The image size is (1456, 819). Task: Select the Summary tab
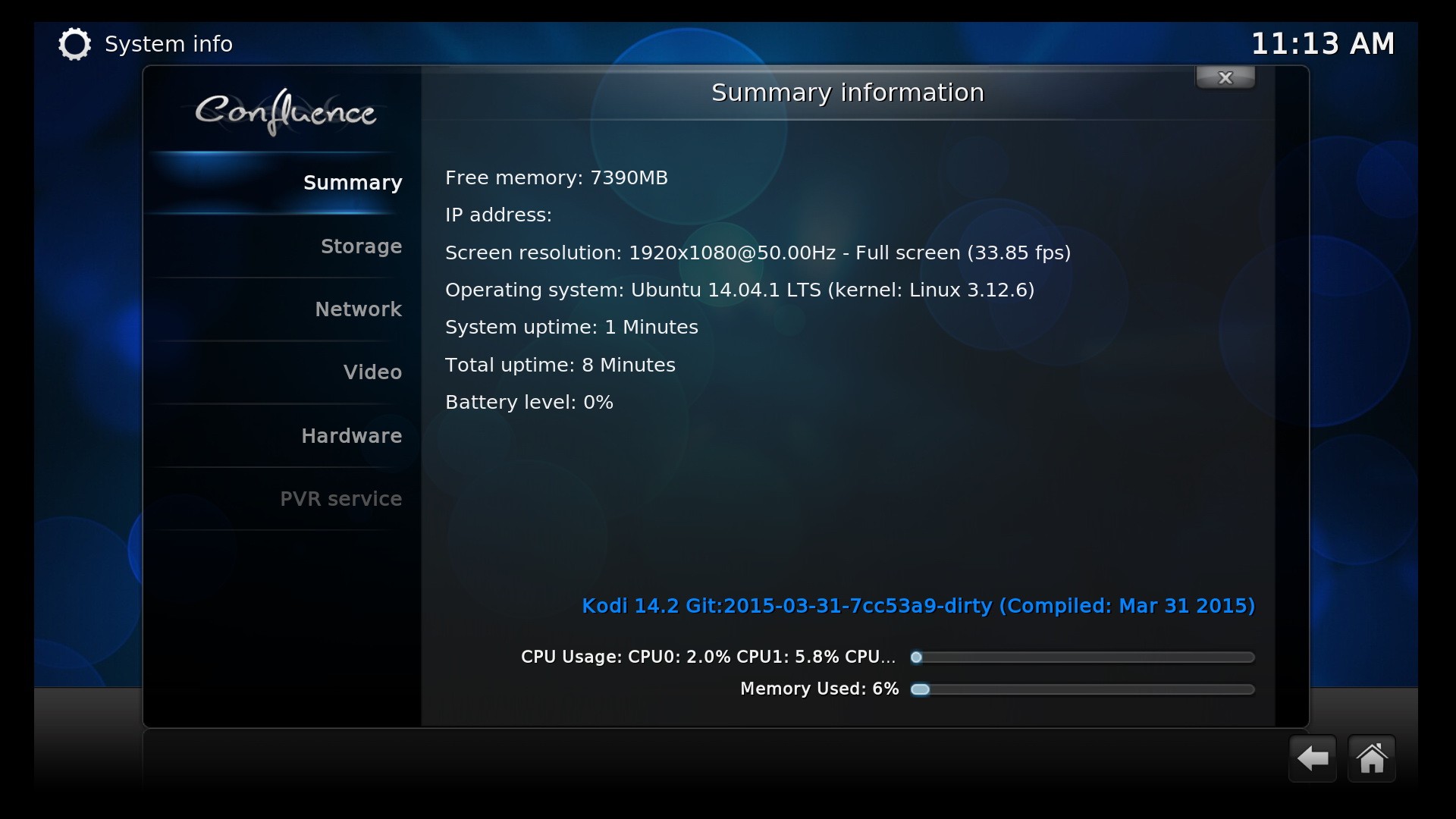click(x=282, y=183)
